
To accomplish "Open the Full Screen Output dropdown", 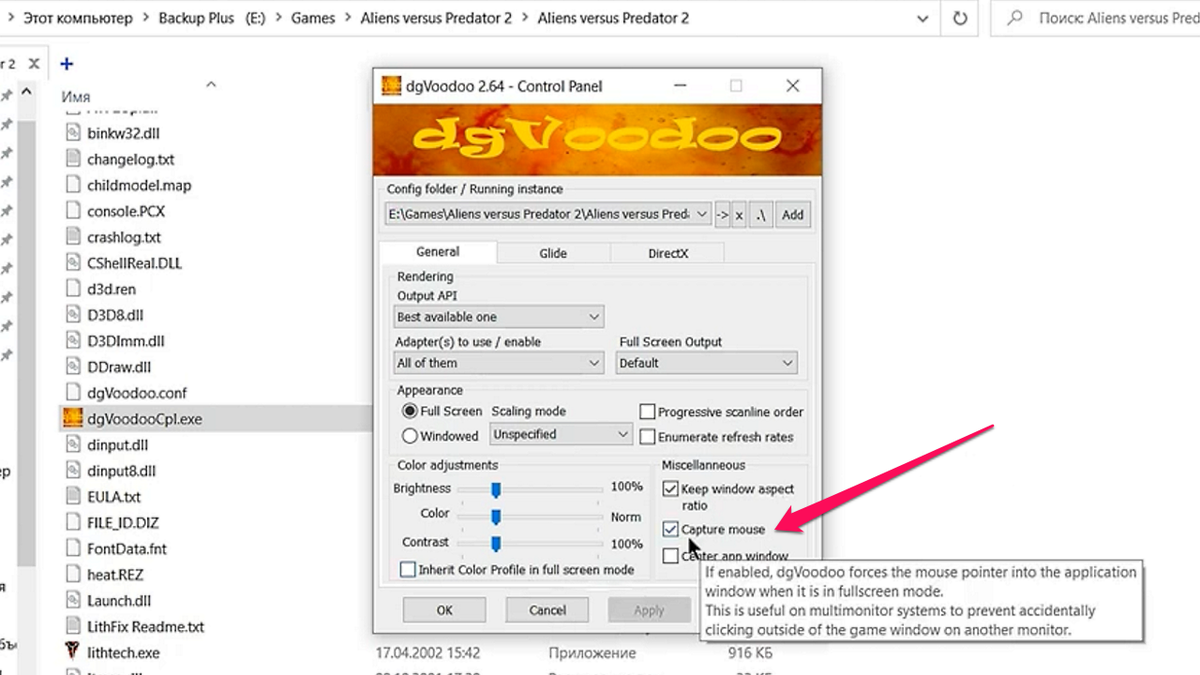I will point(706,362).
